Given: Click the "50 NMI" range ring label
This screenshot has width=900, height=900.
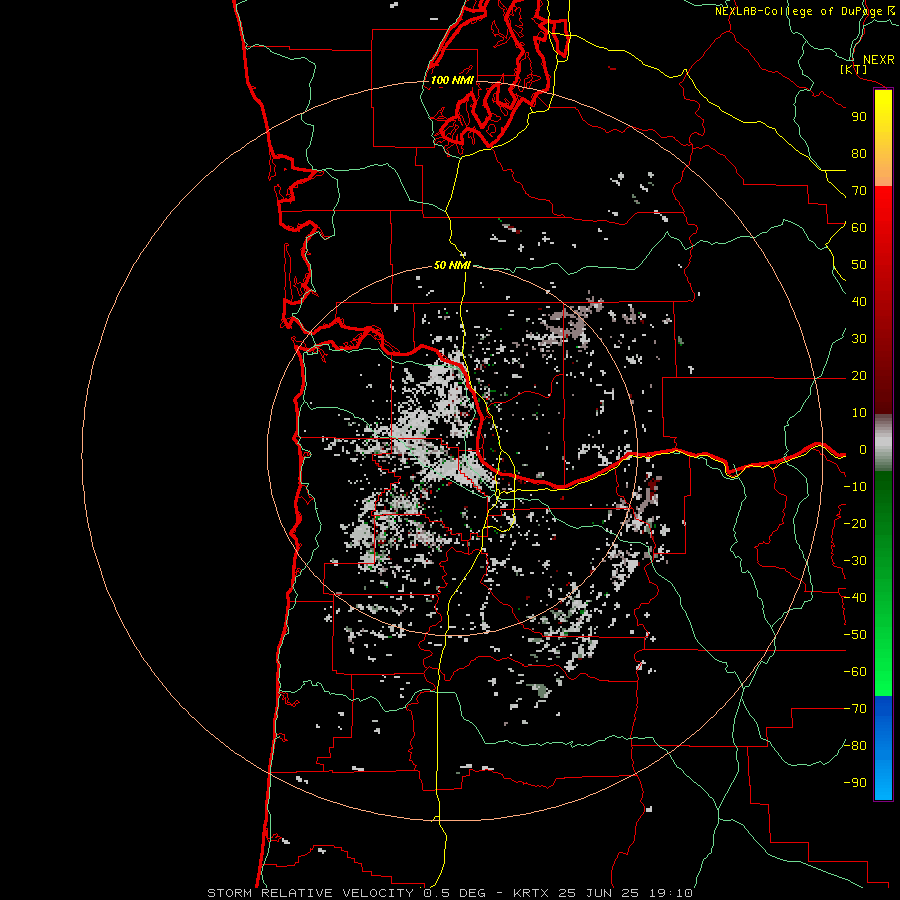Looking at the screenshot, I should coord(452,265).
